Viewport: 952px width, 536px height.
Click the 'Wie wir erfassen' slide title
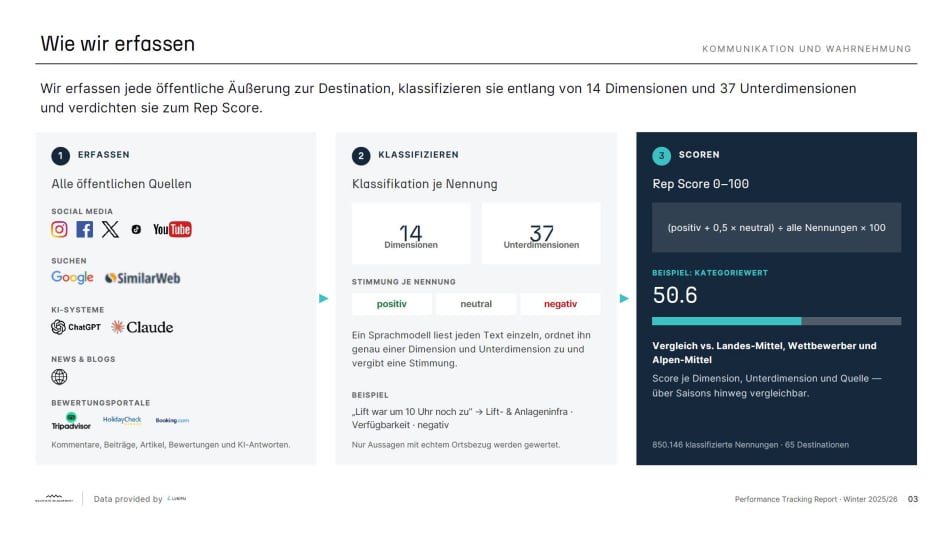[118, 44]
